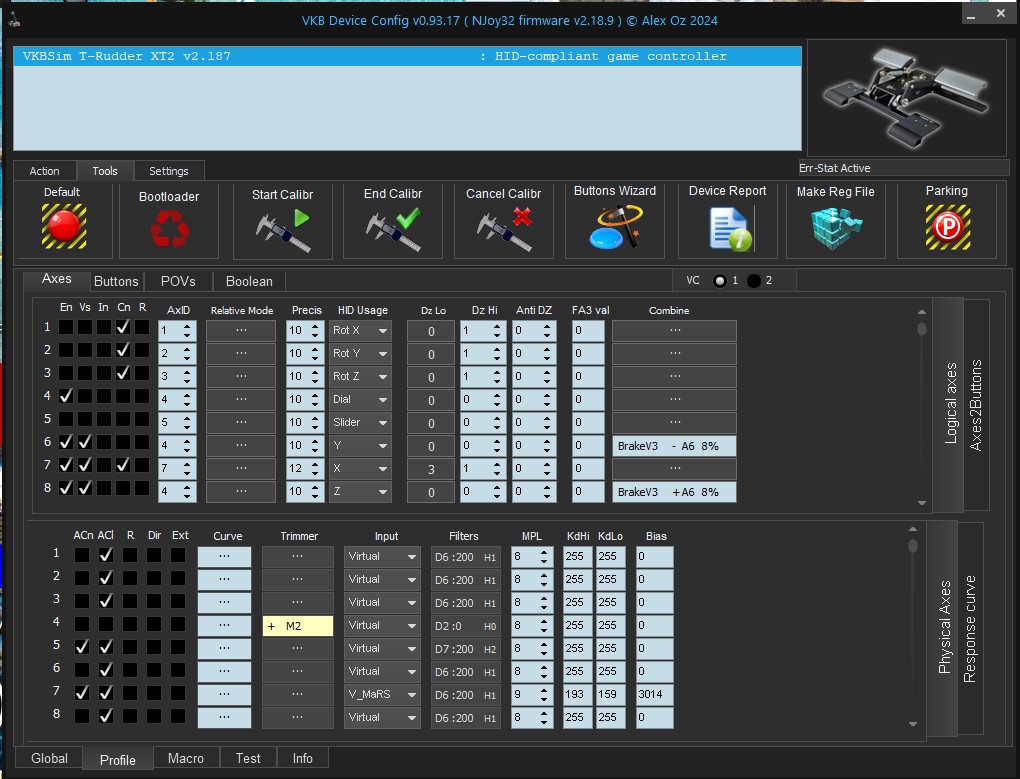Click the BrakeV3 - A6 8% combine button
Image resolution: width=1020 pixels, height=779 pixels.
(675, 446)
